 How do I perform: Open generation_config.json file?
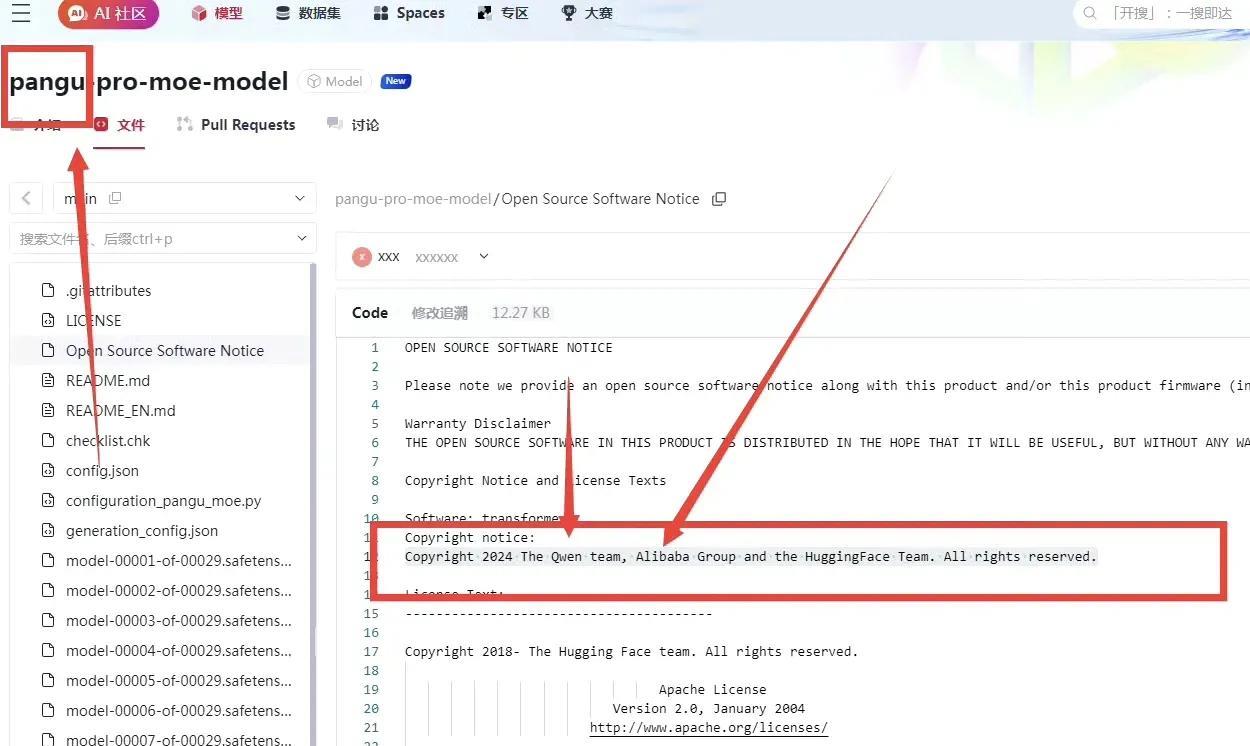pos(142,531)
